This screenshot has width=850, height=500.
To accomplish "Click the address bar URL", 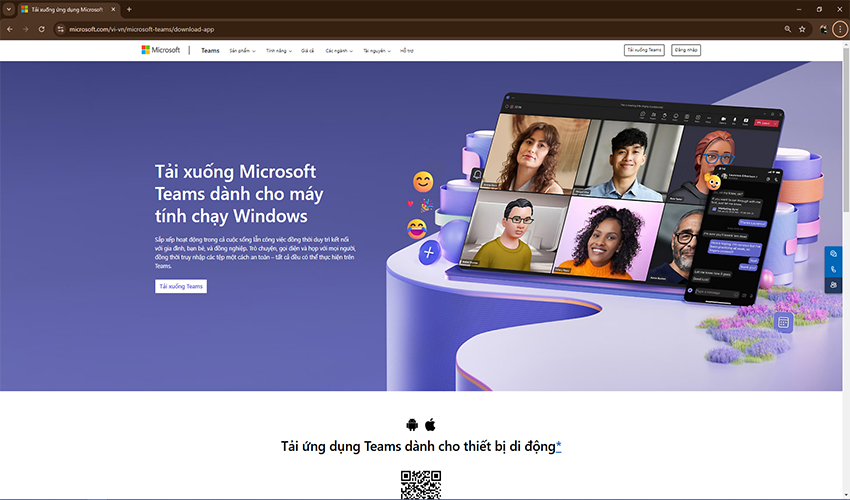I will (x=141, y=29).
